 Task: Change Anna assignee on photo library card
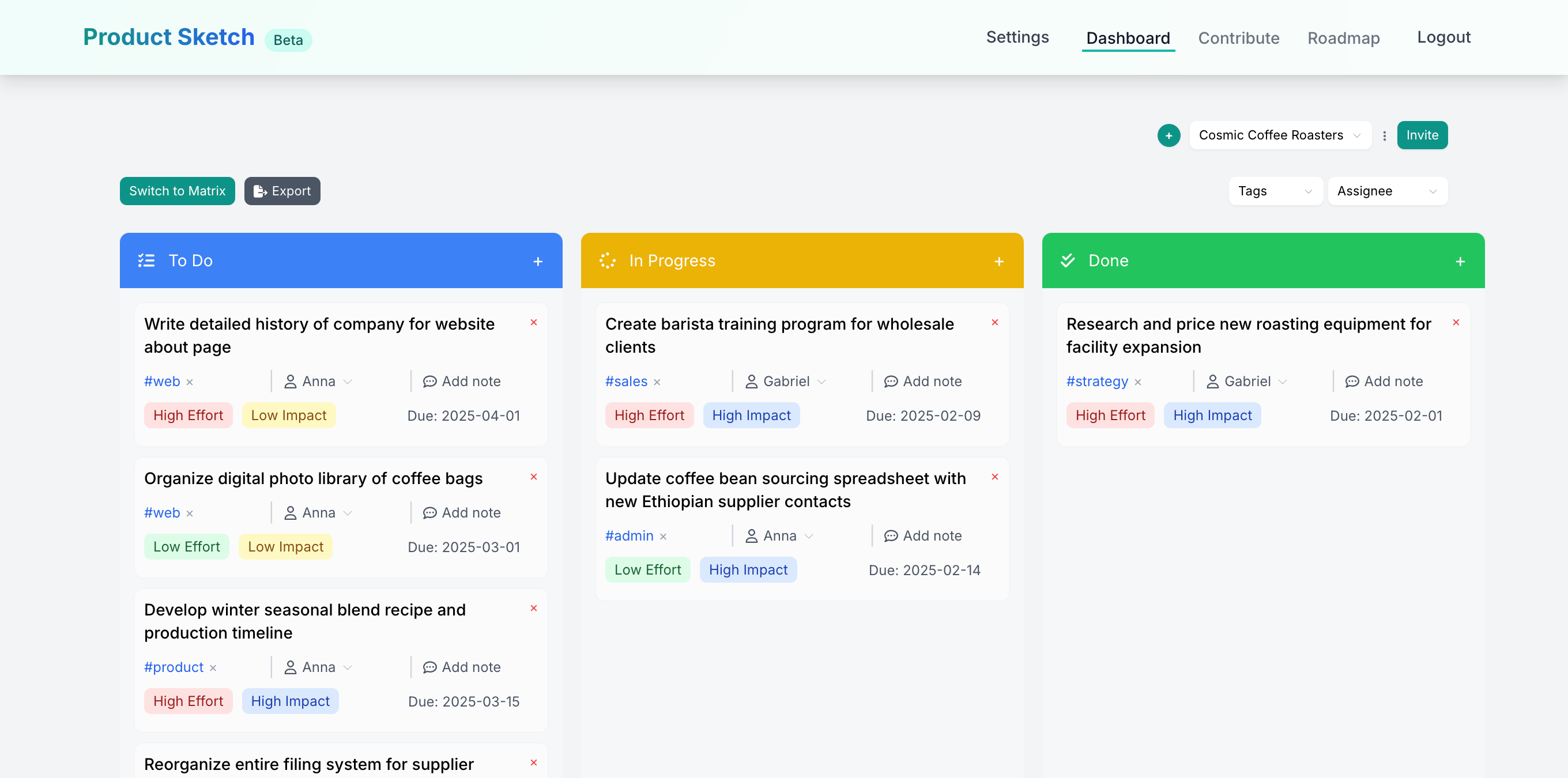coord(318,513)
